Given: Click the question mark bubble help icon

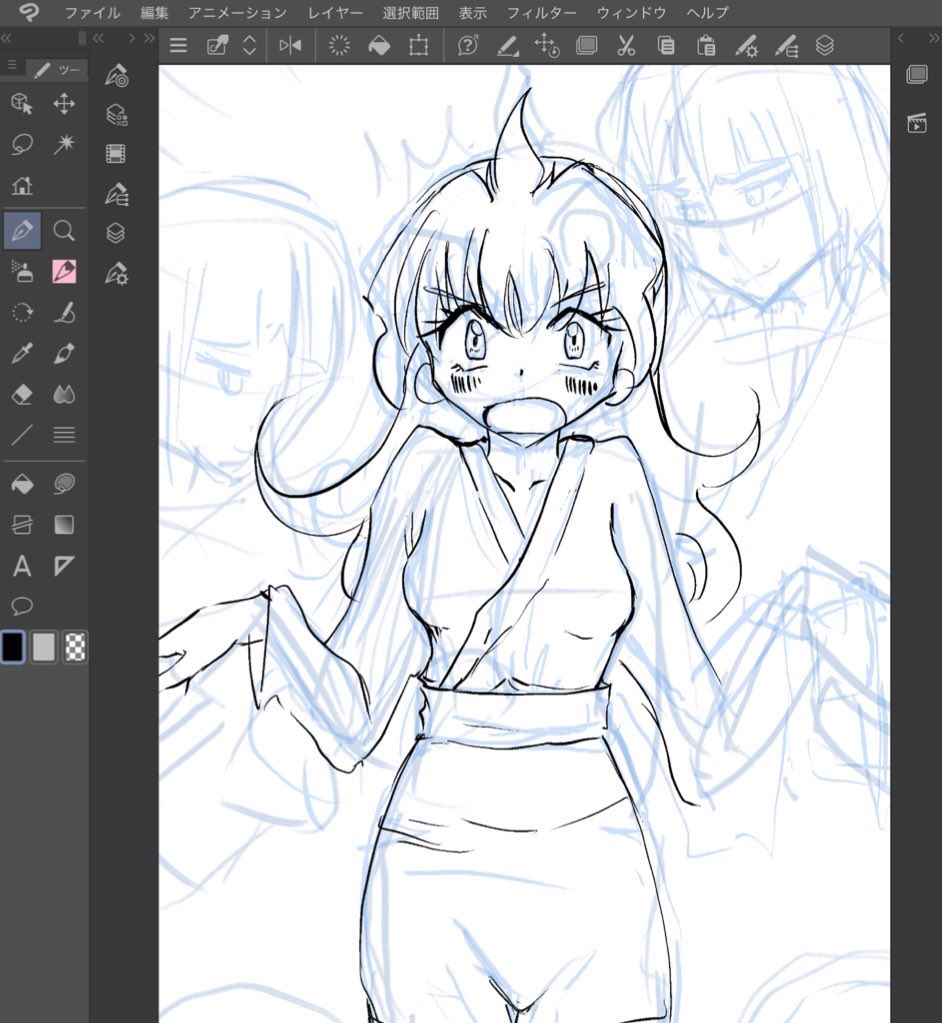Looking at the screenshot, I should [x=468, y=46].
